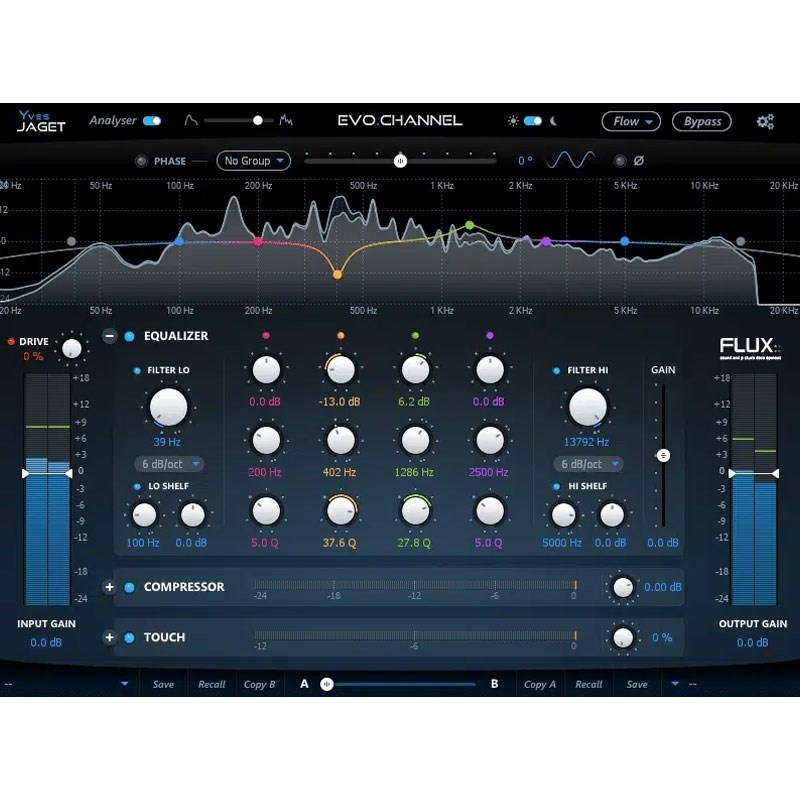Viewport: 800px width, 800px height.
Task: Click Copy B button
Action: point(259,685)
